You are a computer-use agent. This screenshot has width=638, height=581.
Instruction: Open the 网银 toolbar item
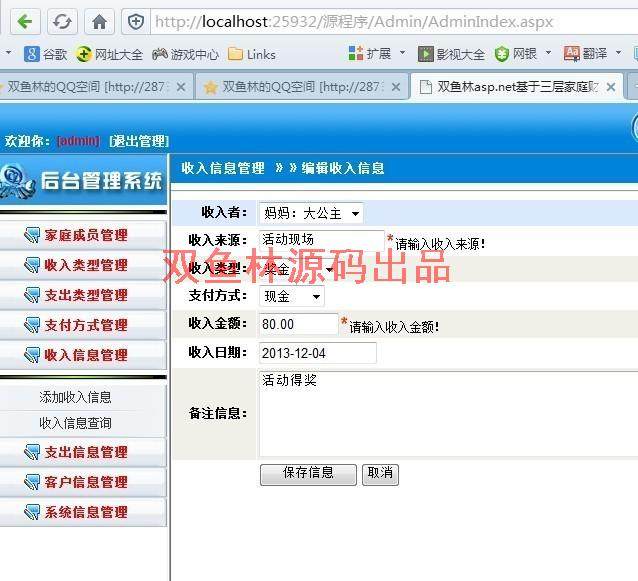(x=516, y=54)
